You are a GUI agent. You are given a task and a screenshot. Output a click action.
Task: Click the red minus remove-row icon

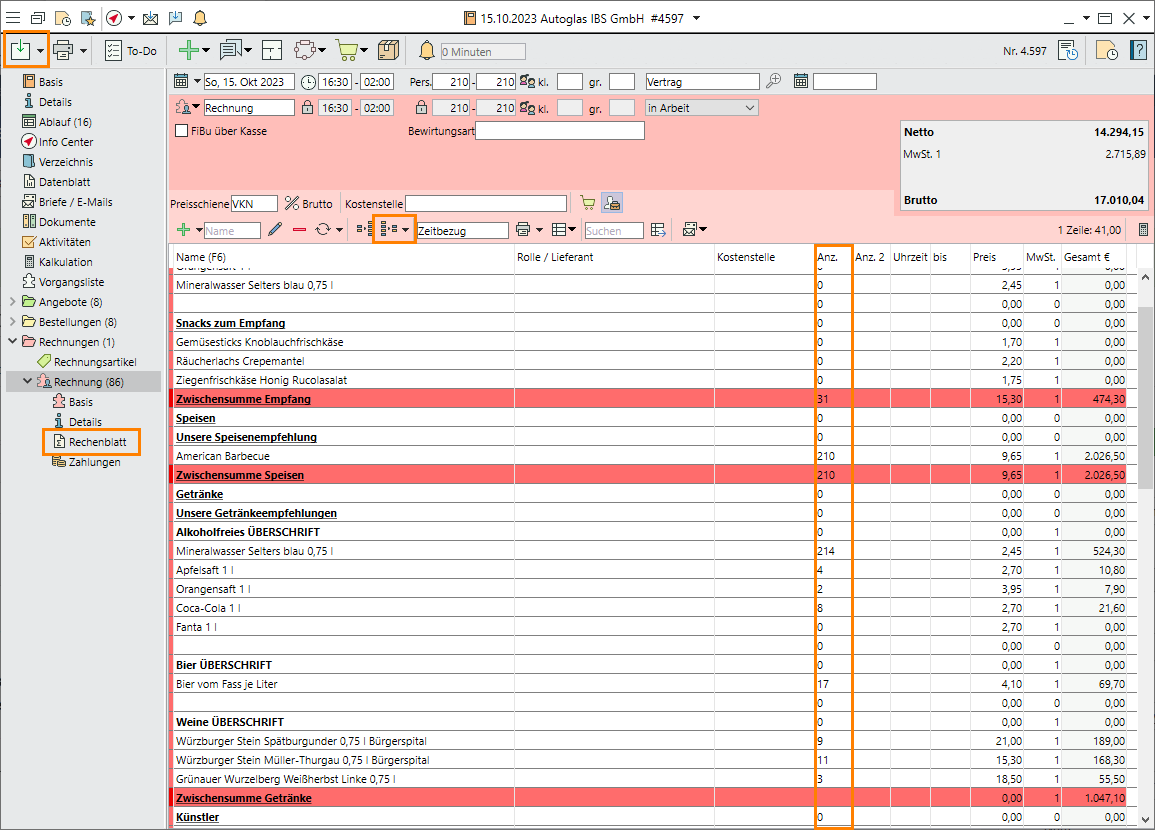pos(299,230)
